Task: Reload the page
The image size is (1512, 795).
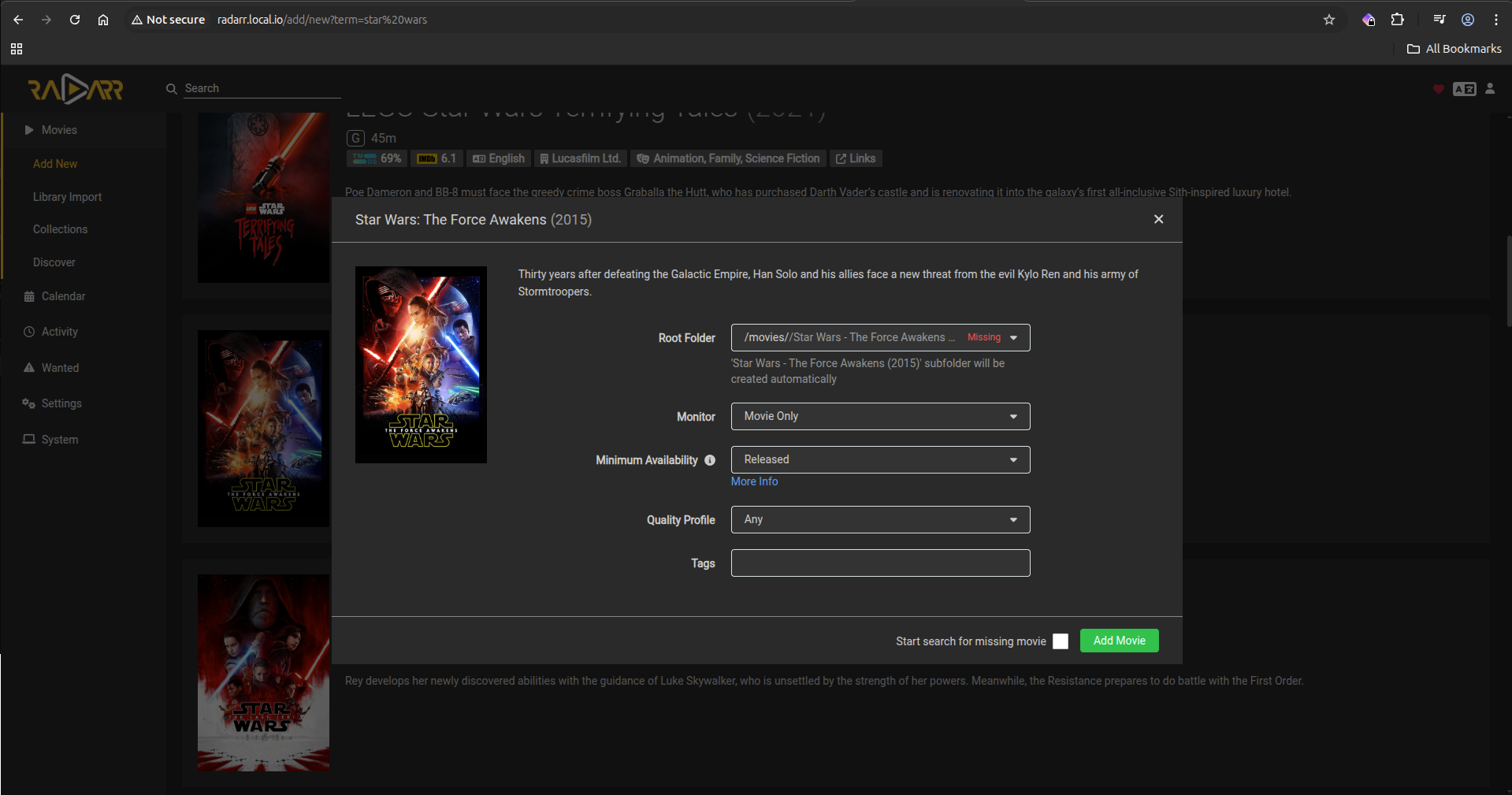Action: coord(75,20)
